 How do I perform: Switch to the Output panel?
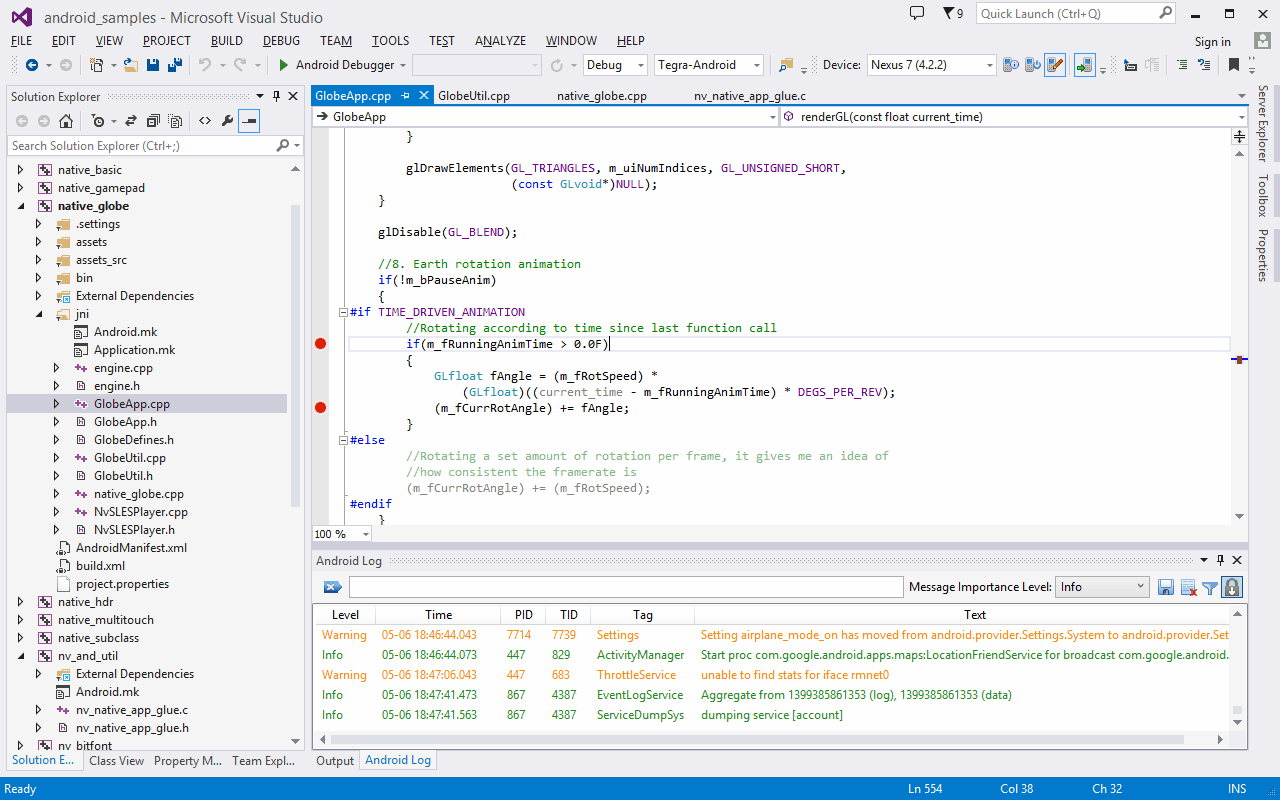pyautogui.click(x=334, y=759)
